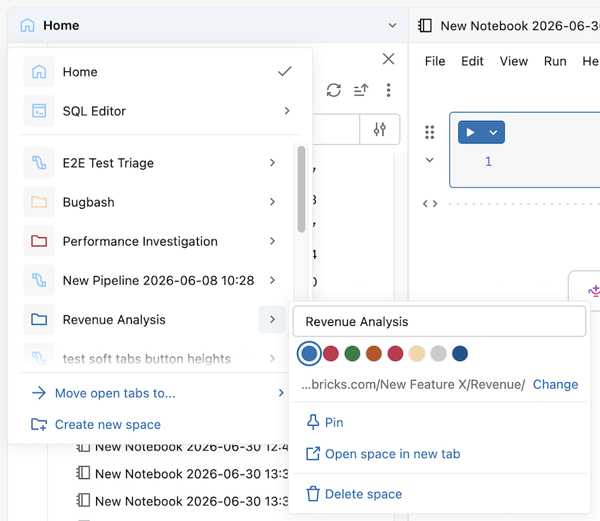600x521 pixels.
Task: Edit the Revenue Analysis space name field
Action: [x=439, y=322]
